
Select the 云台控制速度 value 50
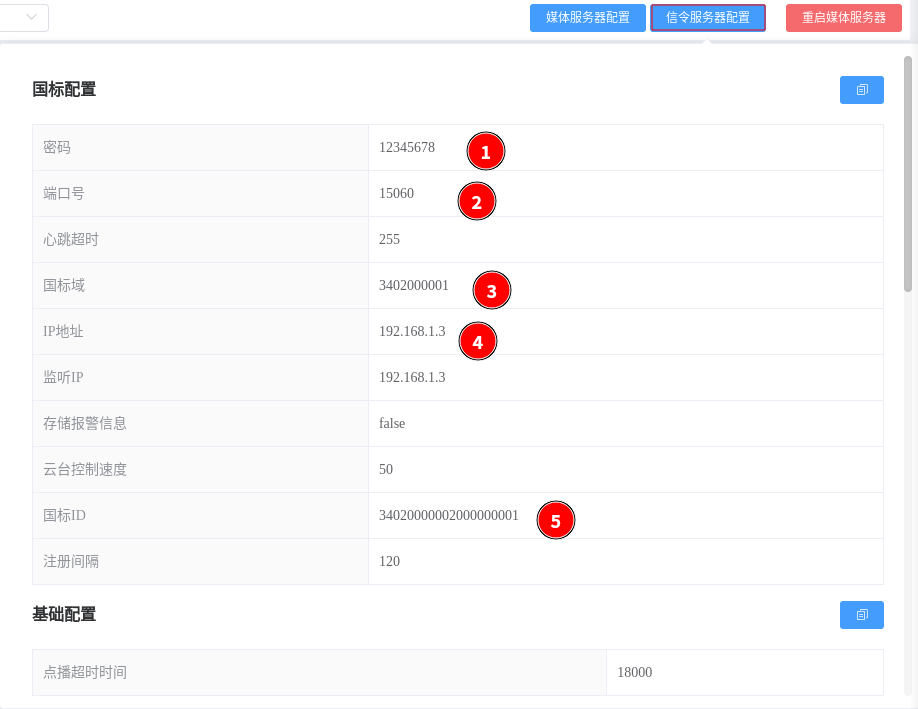pyautogui.click(x=386, y=470)
